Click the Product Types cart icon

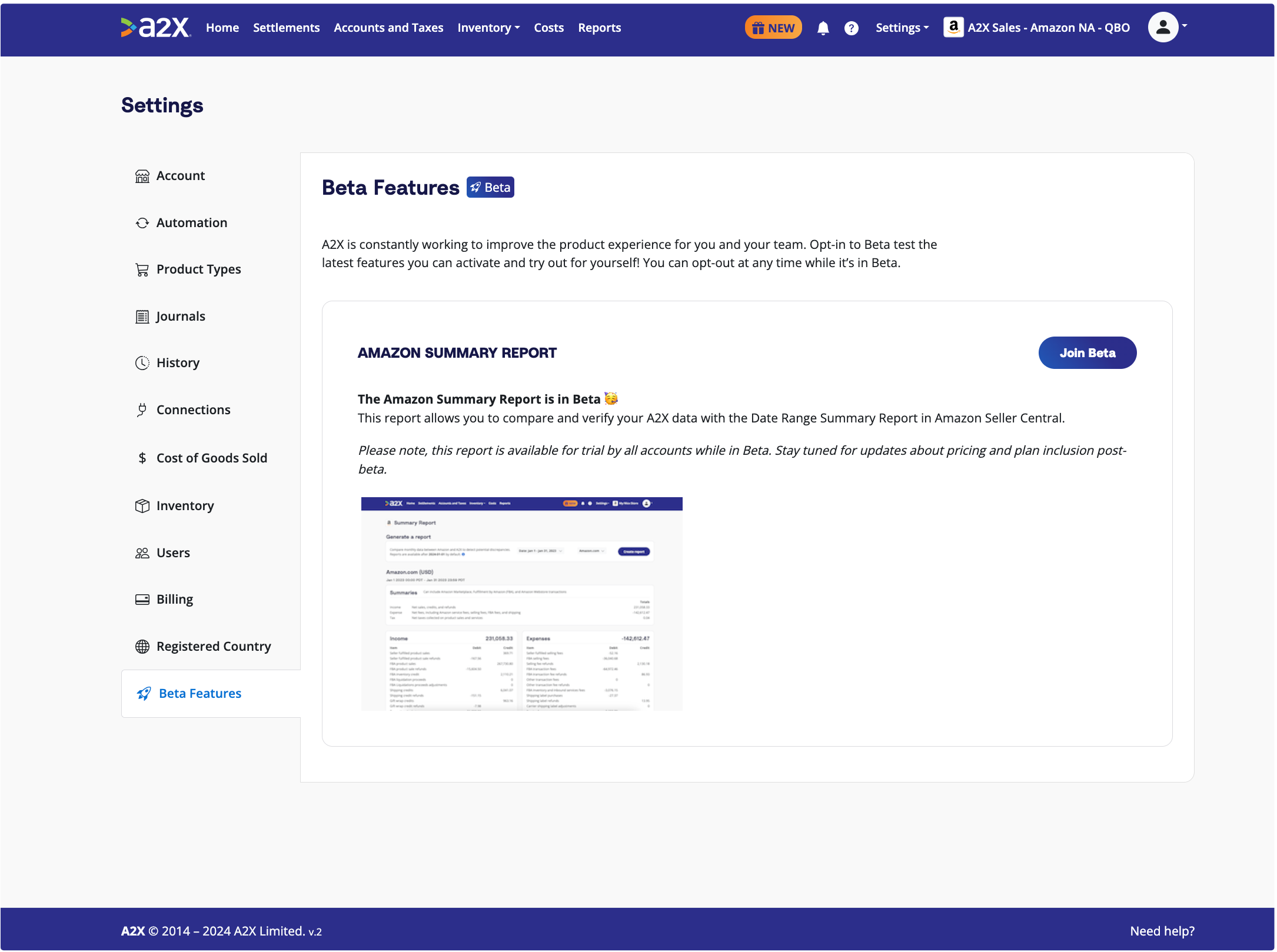(x=142, y=269)
